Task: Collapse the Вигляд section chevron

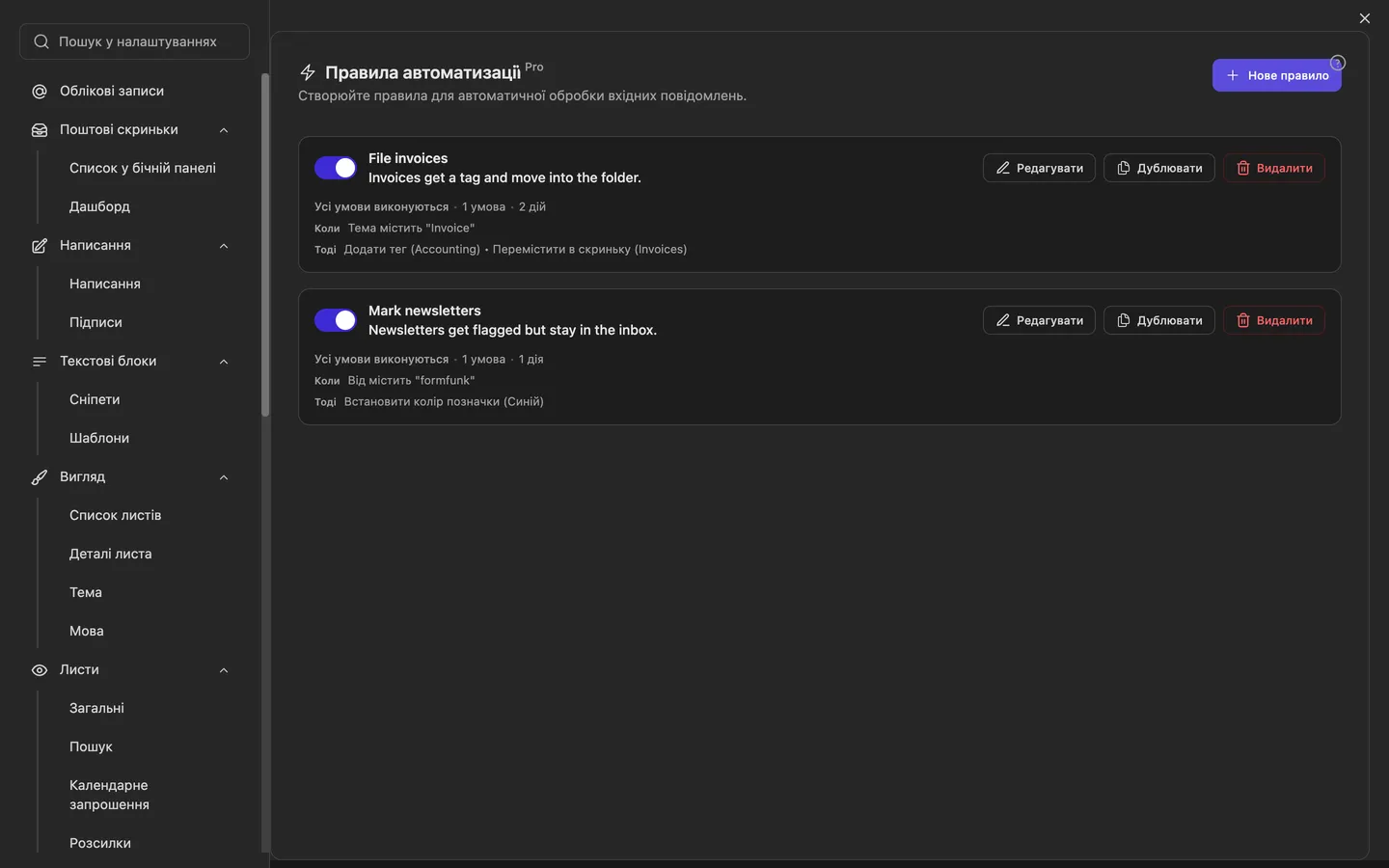Action: 224,477
